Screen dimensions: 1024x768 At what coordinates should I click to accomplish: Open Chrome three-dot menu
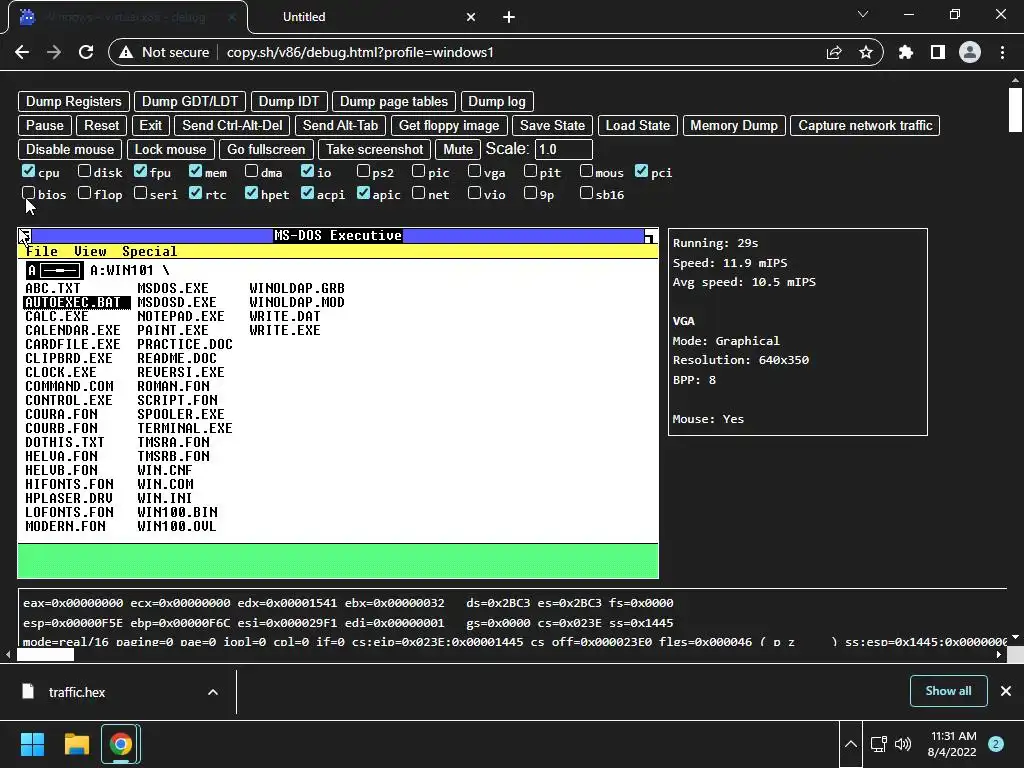click(x=1002, y=52)
